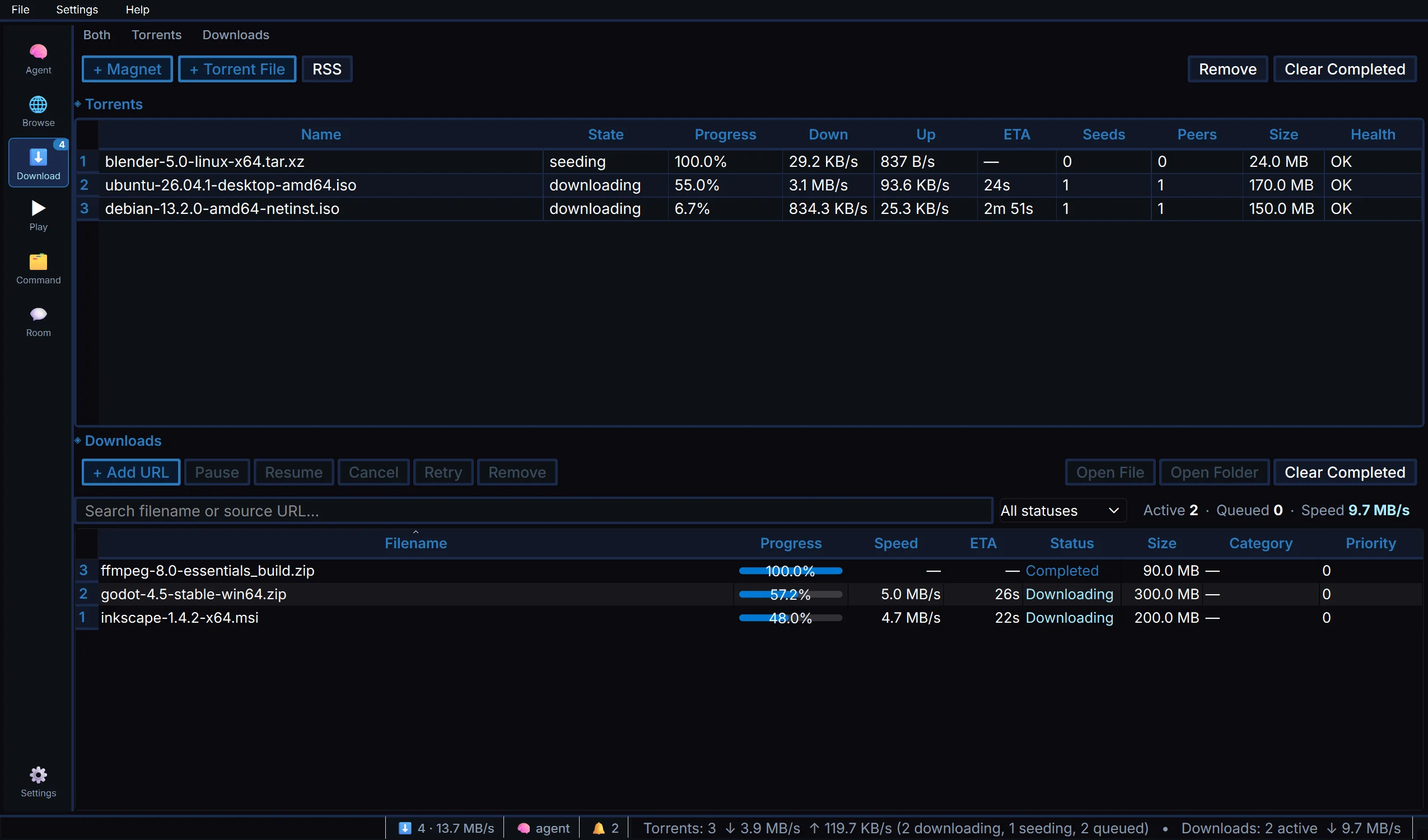1428x840 pixels.
Task: Open the Help menu
Action: click(x=137, y=10)
